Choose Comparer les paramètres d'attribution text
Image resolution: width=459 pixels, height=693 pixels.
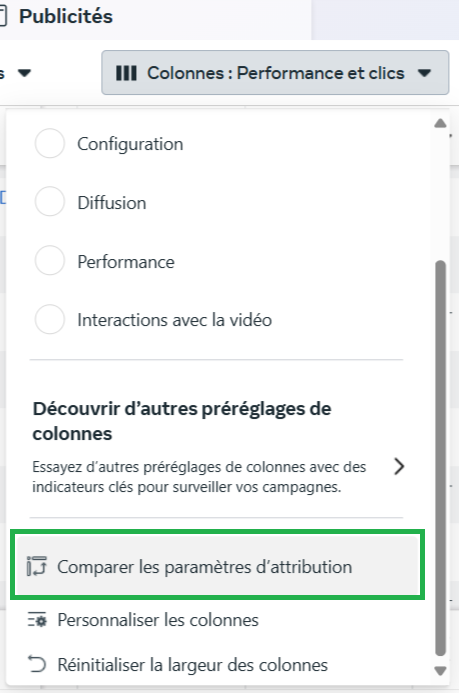coord(205,567)
